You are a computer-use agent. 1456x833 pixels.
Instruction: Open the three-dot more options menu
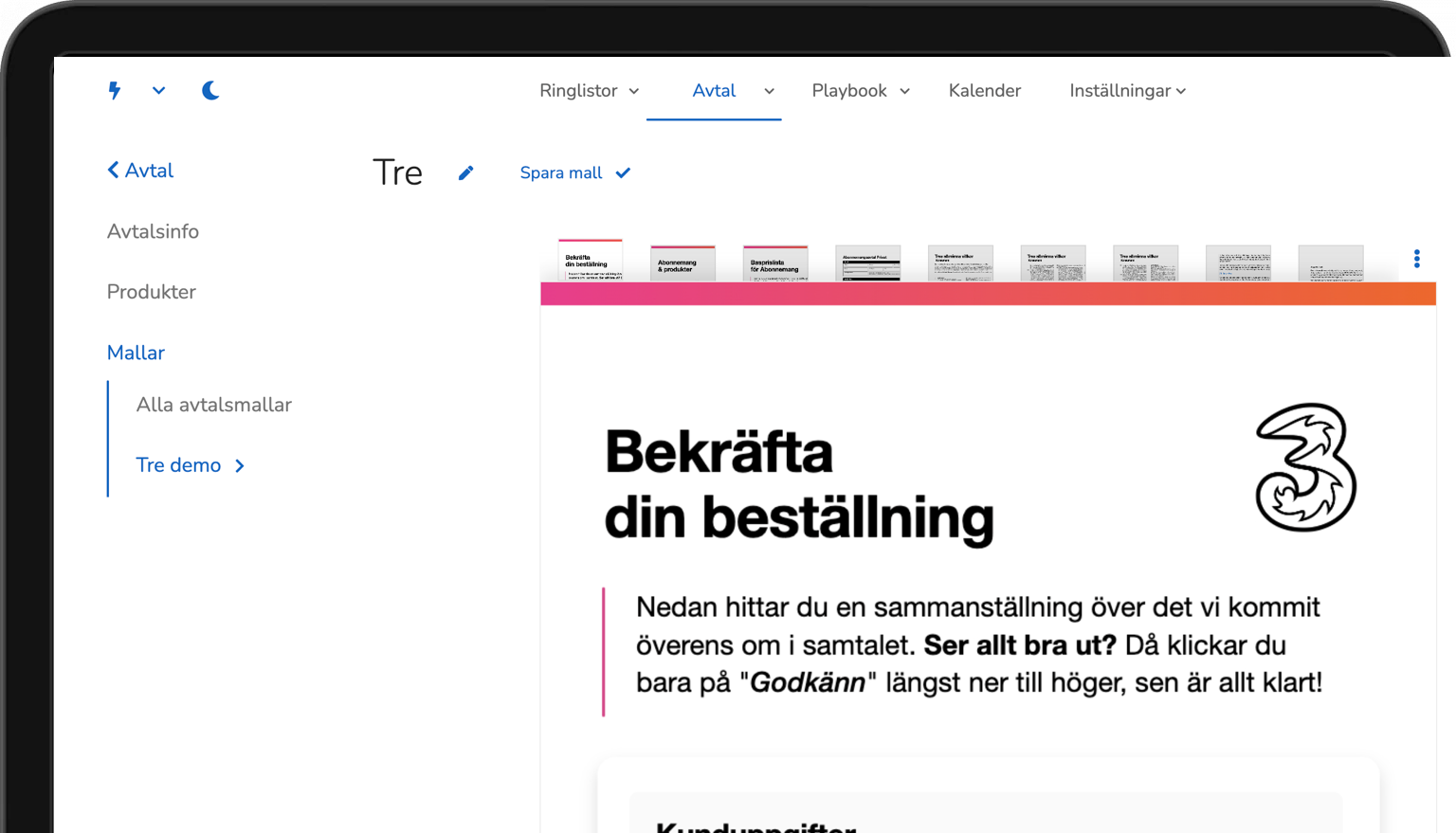coord(1417,259)
